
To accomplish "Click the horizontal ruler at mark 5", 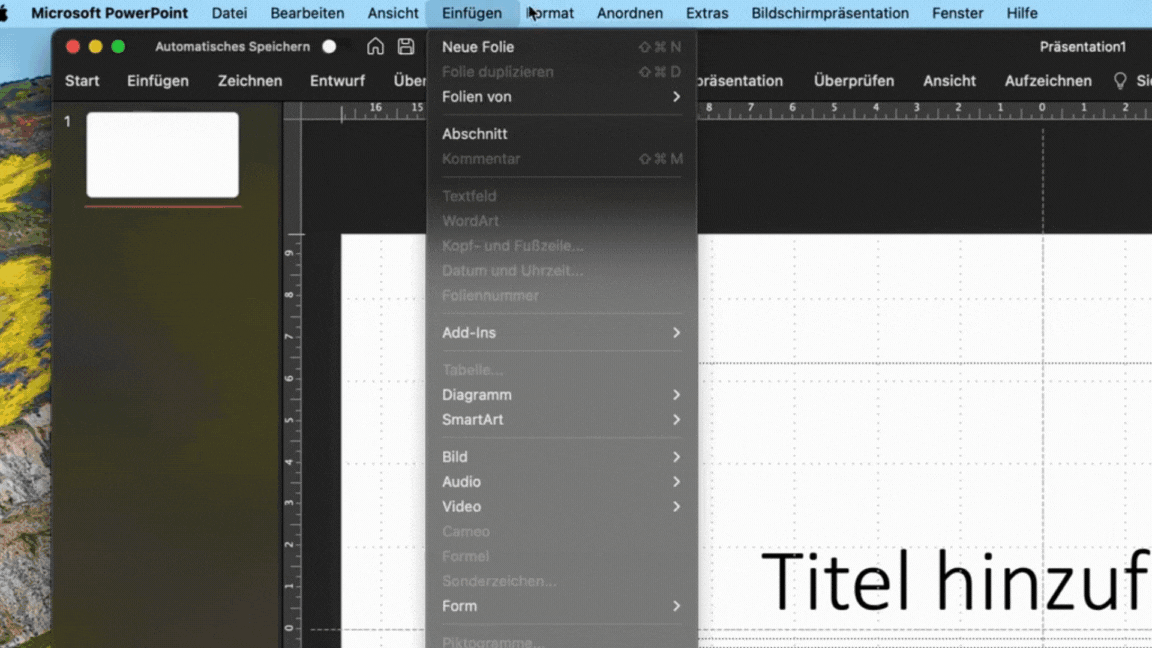I will [834, 108].
